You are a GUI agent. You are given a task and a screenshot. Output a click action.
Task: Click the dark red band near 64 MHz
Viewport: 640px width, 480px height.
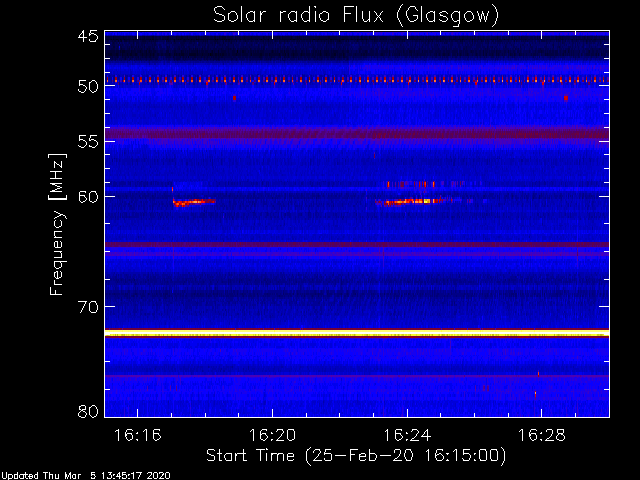point(357,245)
